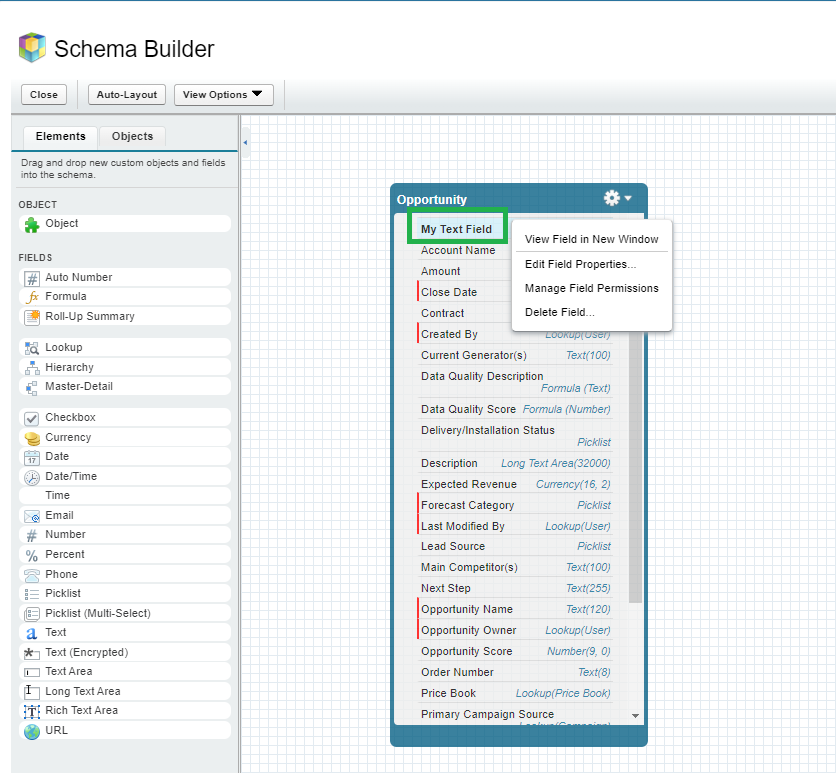The width and height of the screenshot is (836, 773).
Task: Click the Opportunity field list down arrow
Action: point(635,715)
